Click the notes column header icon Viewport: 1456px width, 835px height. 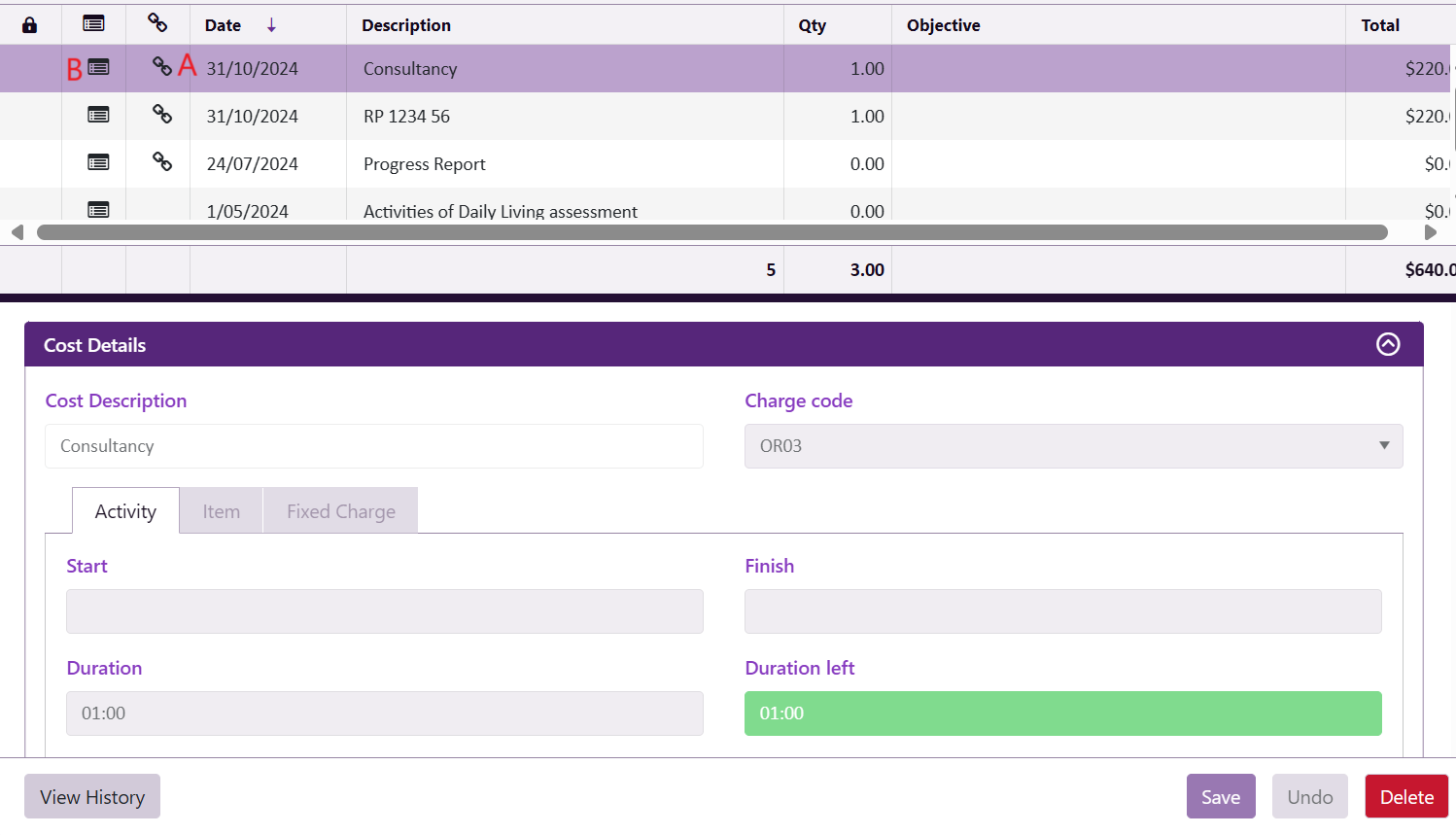pos(93,23)
